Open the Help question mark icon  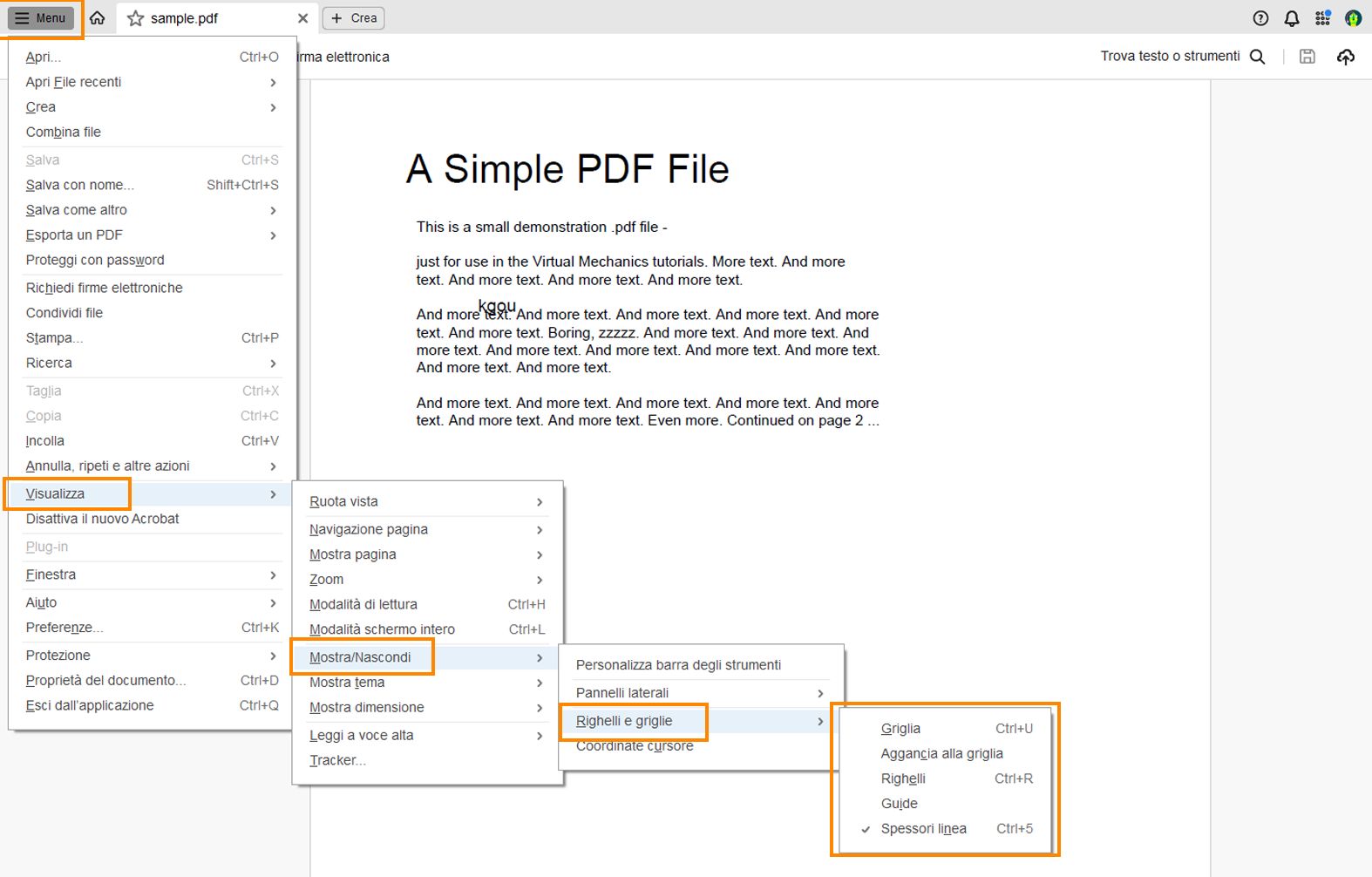pos(1260,18)
